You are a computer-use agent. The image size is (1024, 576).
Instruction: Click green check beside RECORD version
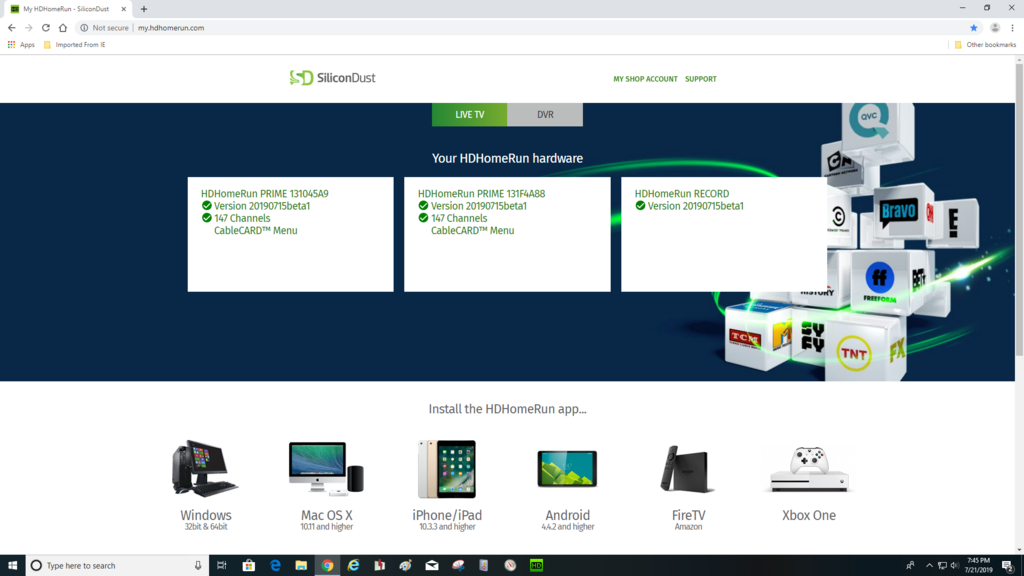coord(640,206)
